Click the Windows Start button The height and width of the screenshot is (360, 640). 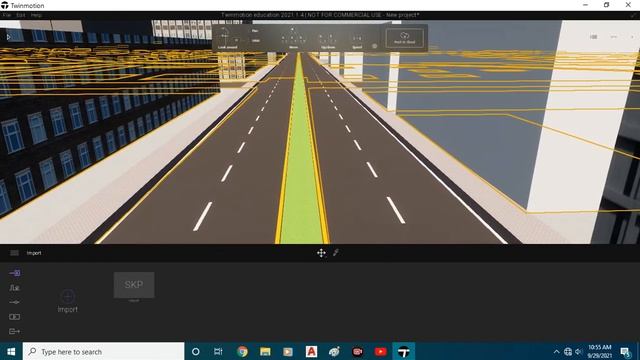(x=11, y=351)
